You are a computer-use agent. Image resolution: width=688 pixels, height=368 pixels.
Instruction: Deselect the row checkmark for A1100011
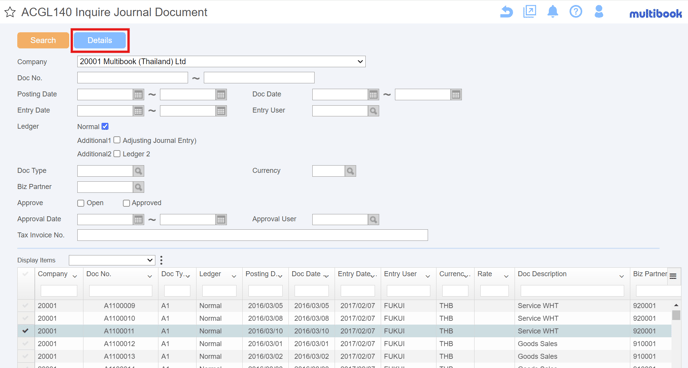coord(25,331)
